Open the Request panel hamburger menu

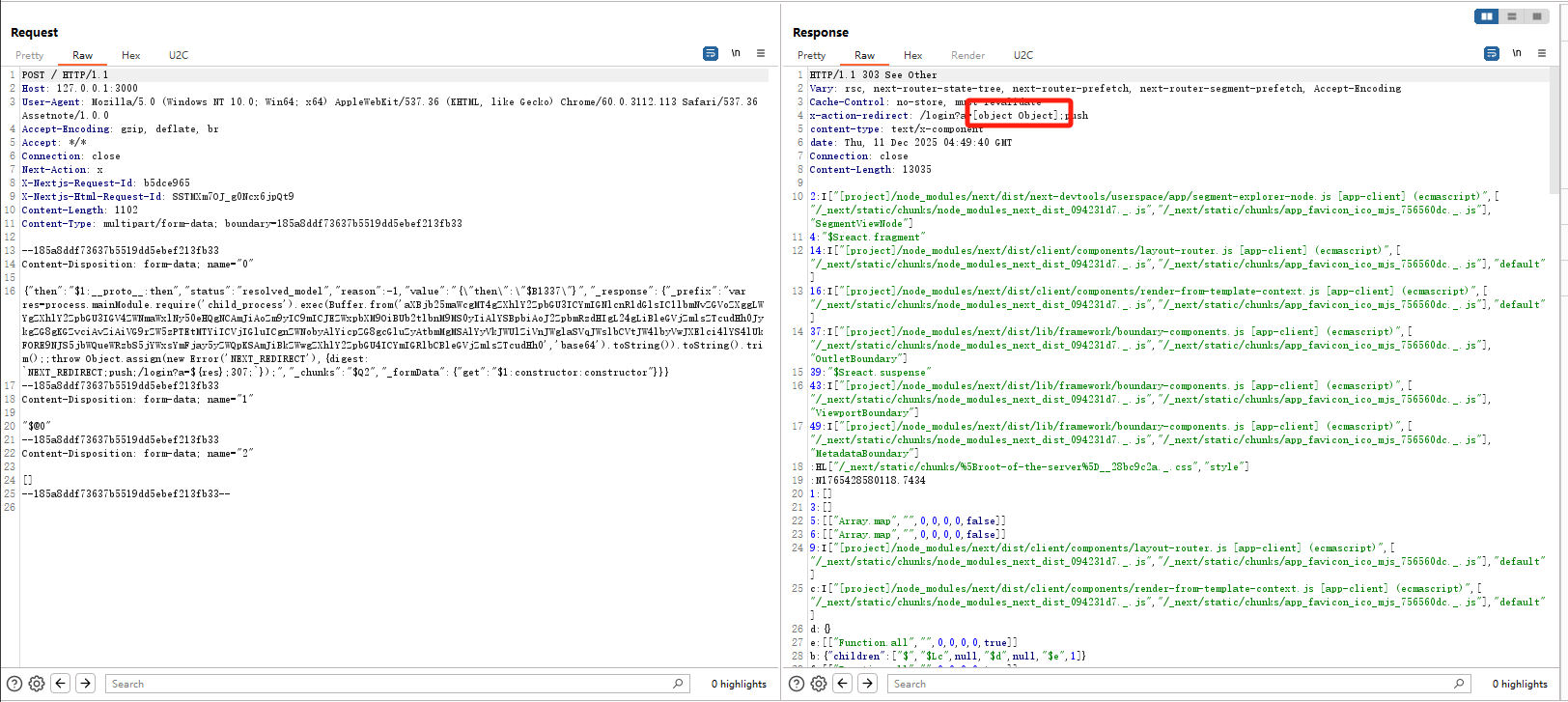coord(761,53)
